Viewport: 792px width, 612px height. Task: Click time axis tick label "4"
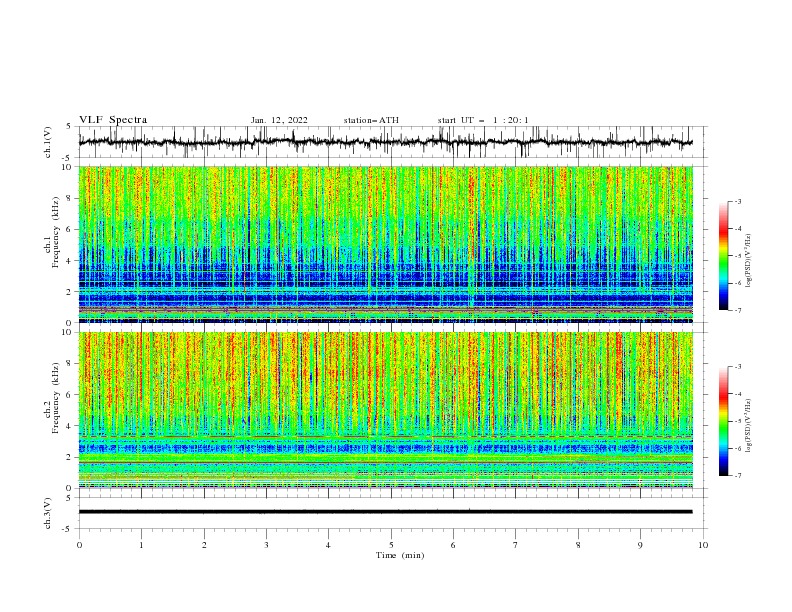click(x=328, y=545)
